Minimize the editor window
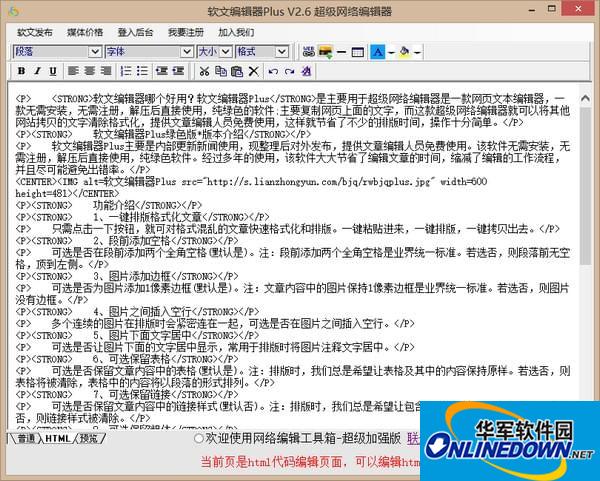The width and height of the screenshot is (600, 481). pyautogui.click(x=532, y=10)
